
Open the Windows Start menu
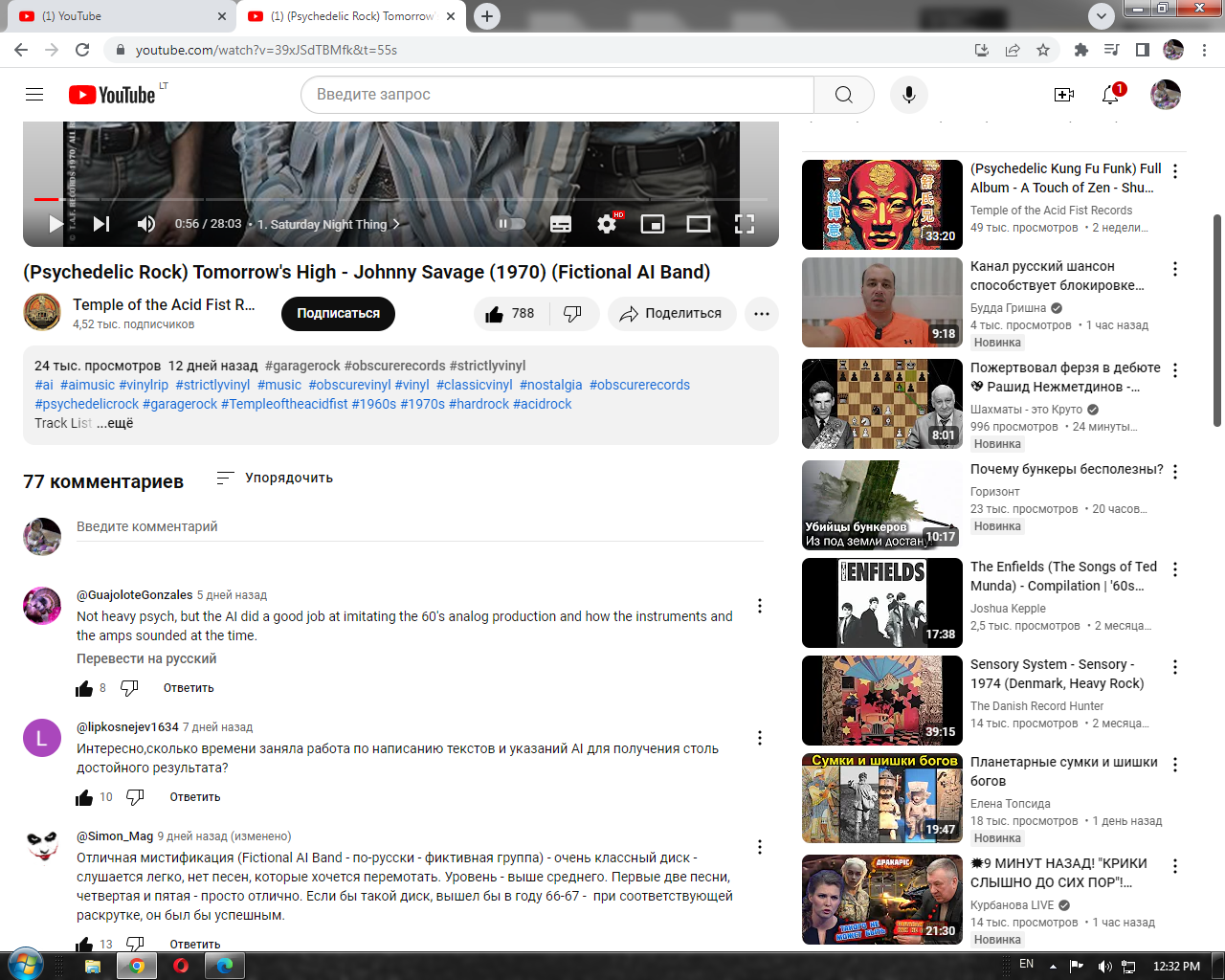26,965
